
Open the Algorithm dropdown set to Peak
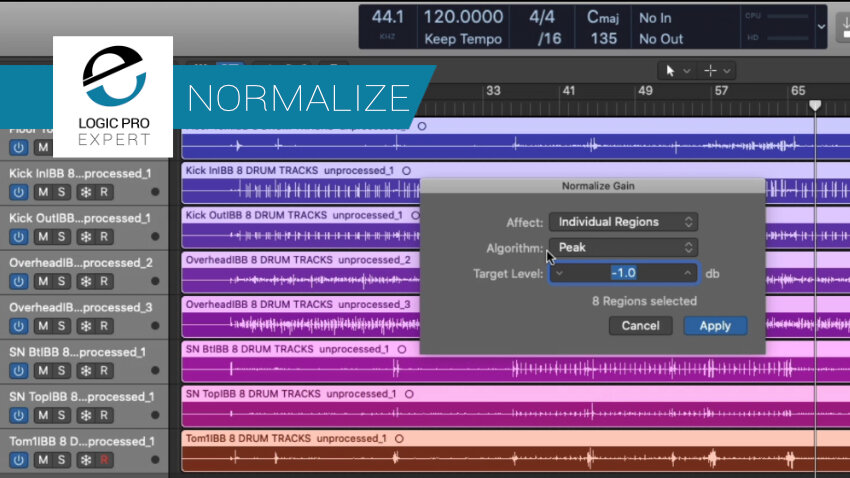tap(623, 248)
